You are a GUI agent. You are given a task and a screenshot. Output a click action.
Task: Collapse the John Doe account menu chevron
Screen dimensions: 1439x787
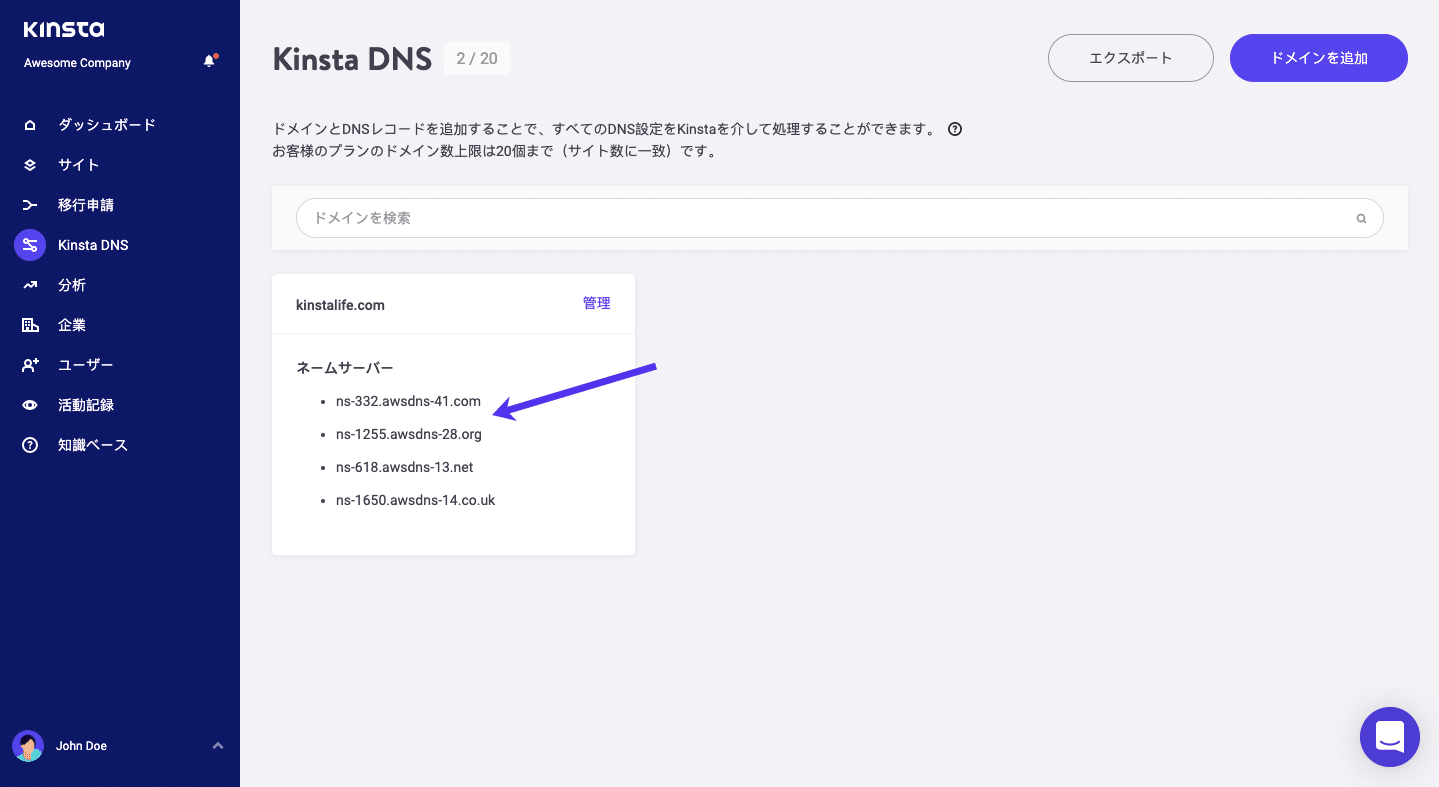click(x=217, y=745)
